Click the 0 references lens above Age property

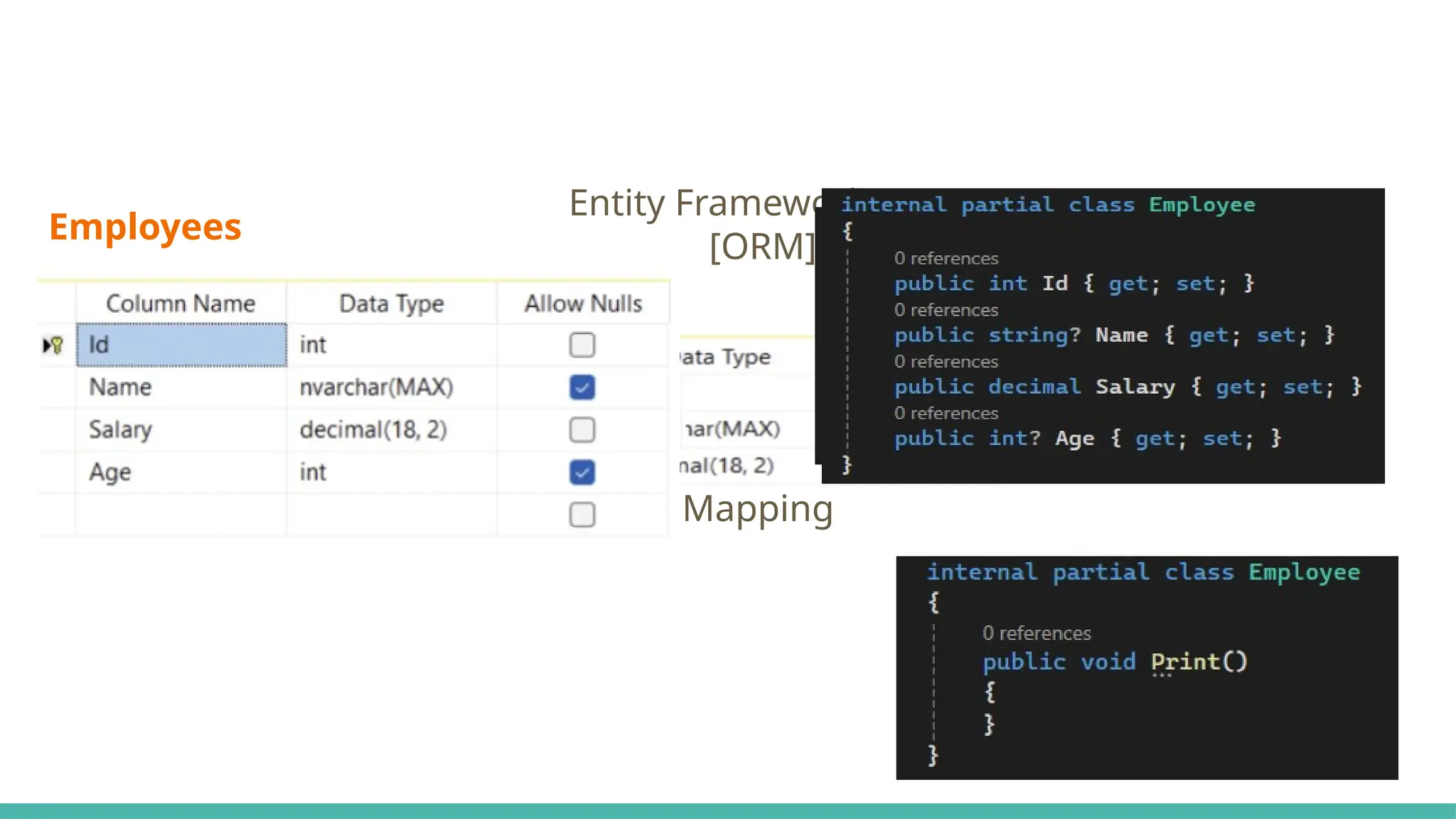946,413
